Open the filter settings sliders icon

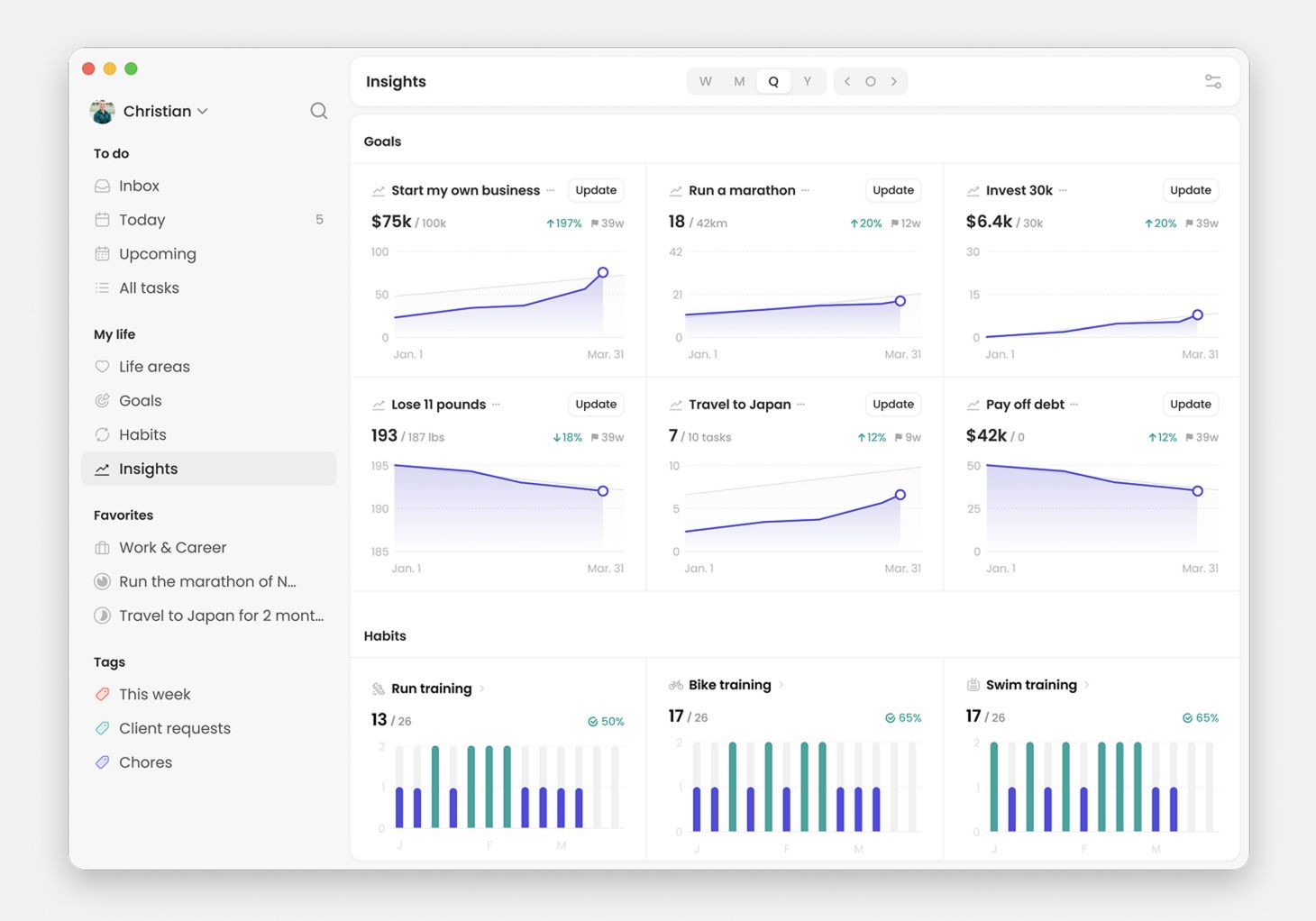click(1213, 81)
